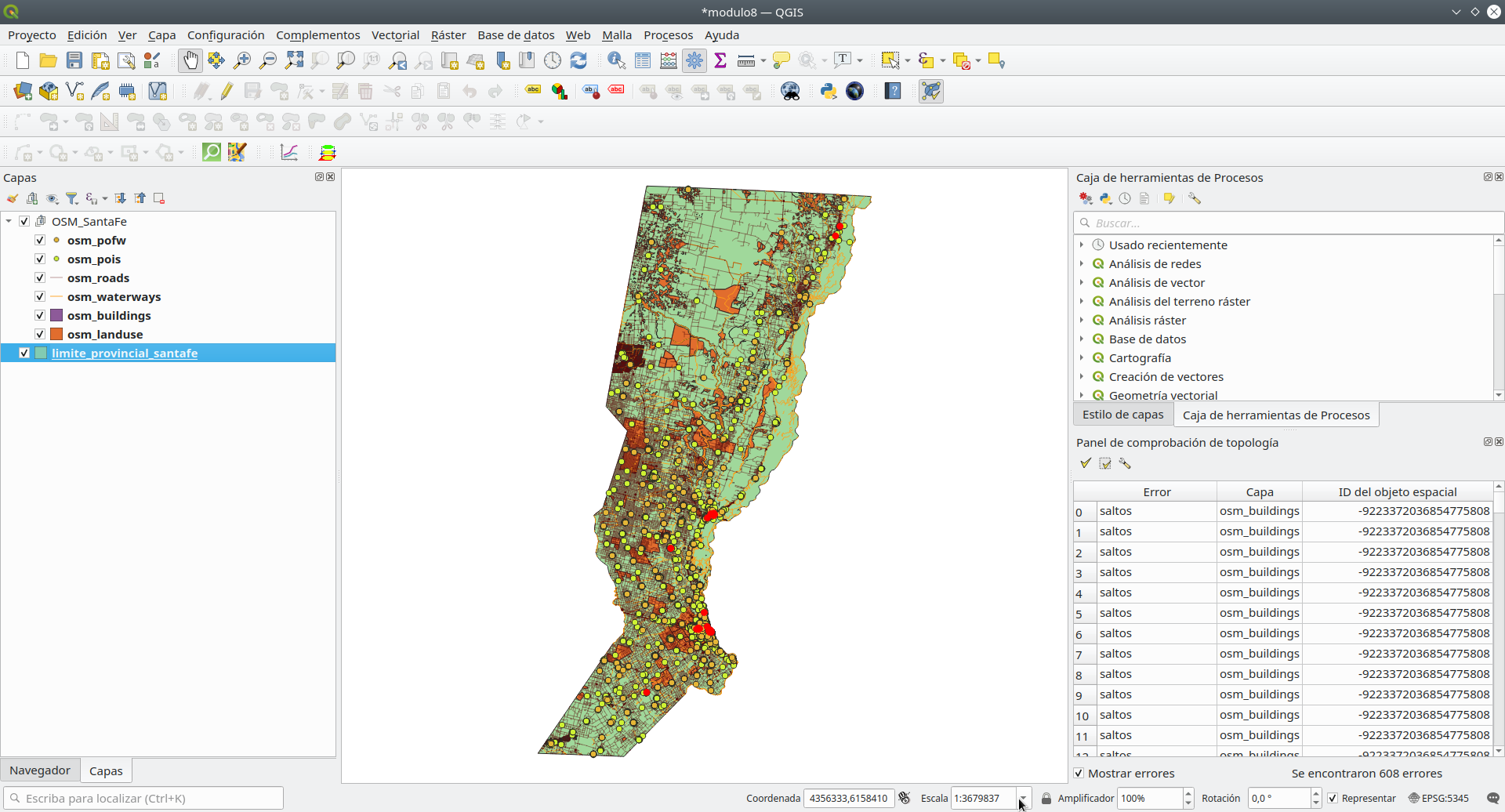1505x812 pixels.
Task: Open Temporal Controller clock icon
Action: coord(553,60)
